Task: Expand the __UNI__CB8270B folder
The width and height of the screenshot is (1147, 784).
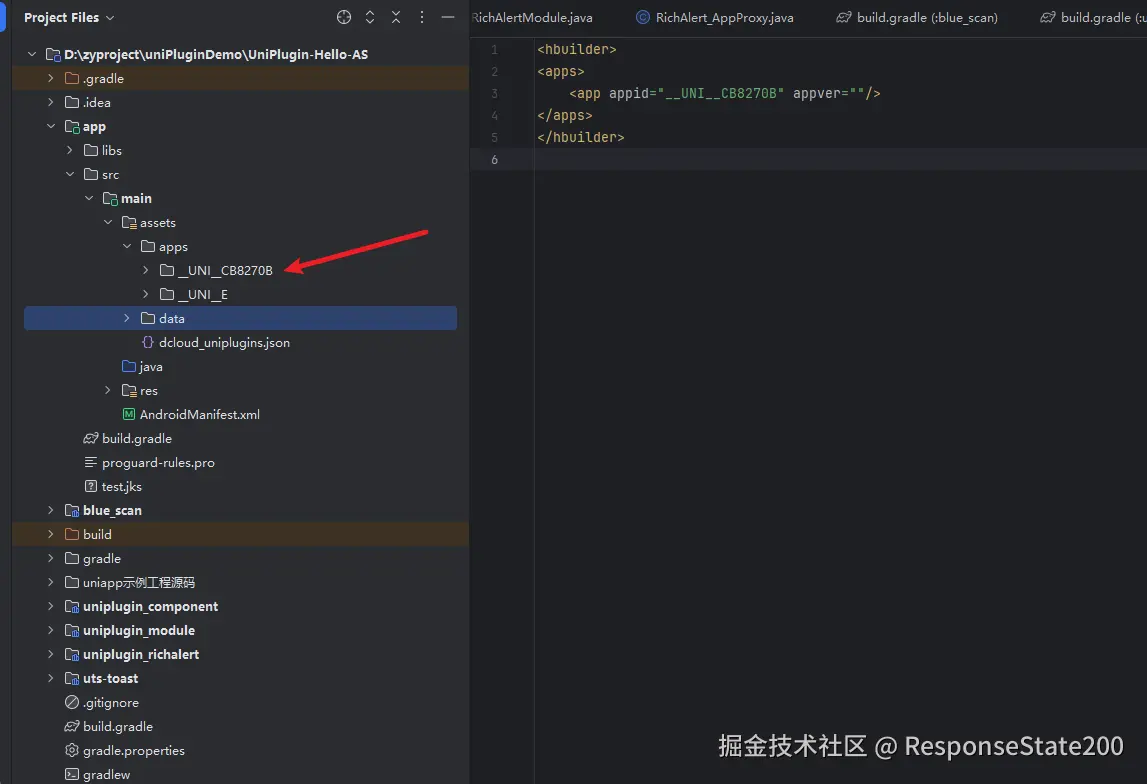Action: pyautogui.click(x=146, y=271)
